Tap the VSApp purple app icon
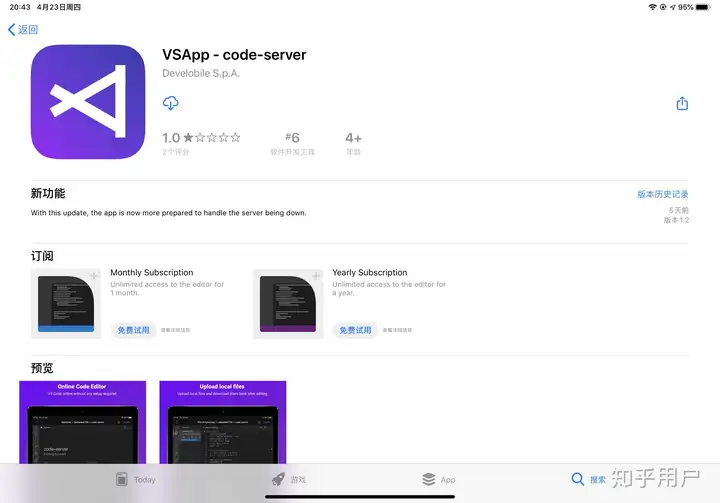 [x=88, y=102]
